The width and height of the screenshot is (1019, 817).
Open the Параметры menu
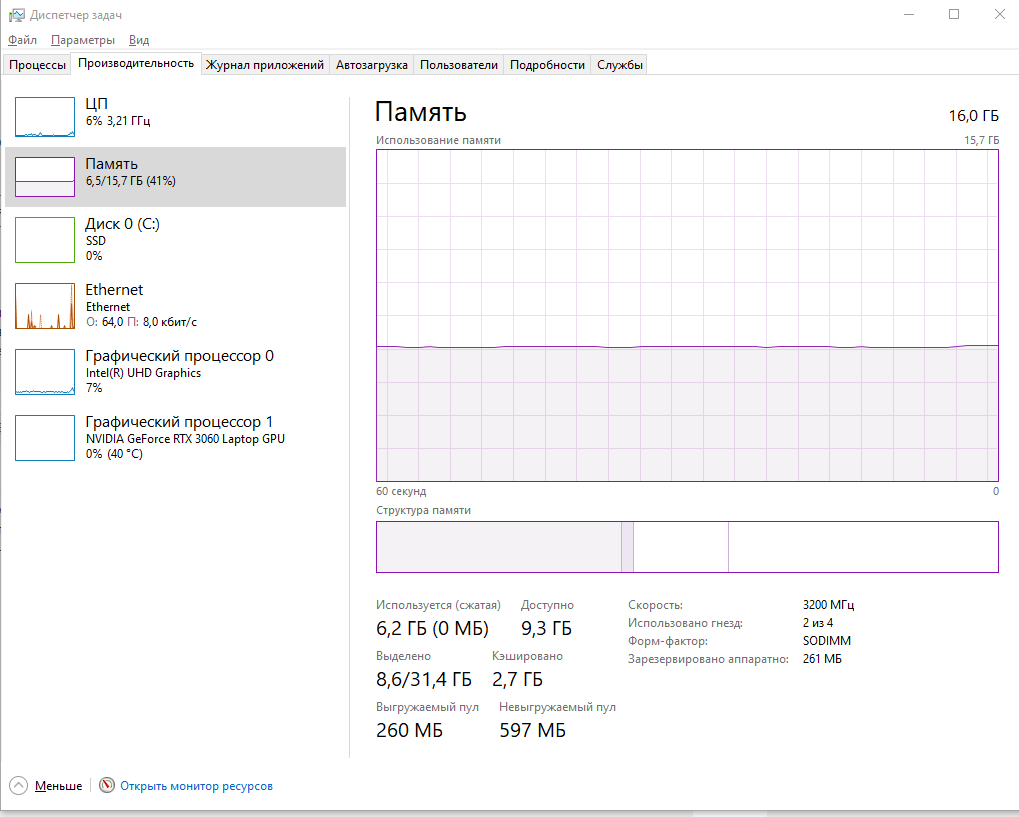pos(83,40)
